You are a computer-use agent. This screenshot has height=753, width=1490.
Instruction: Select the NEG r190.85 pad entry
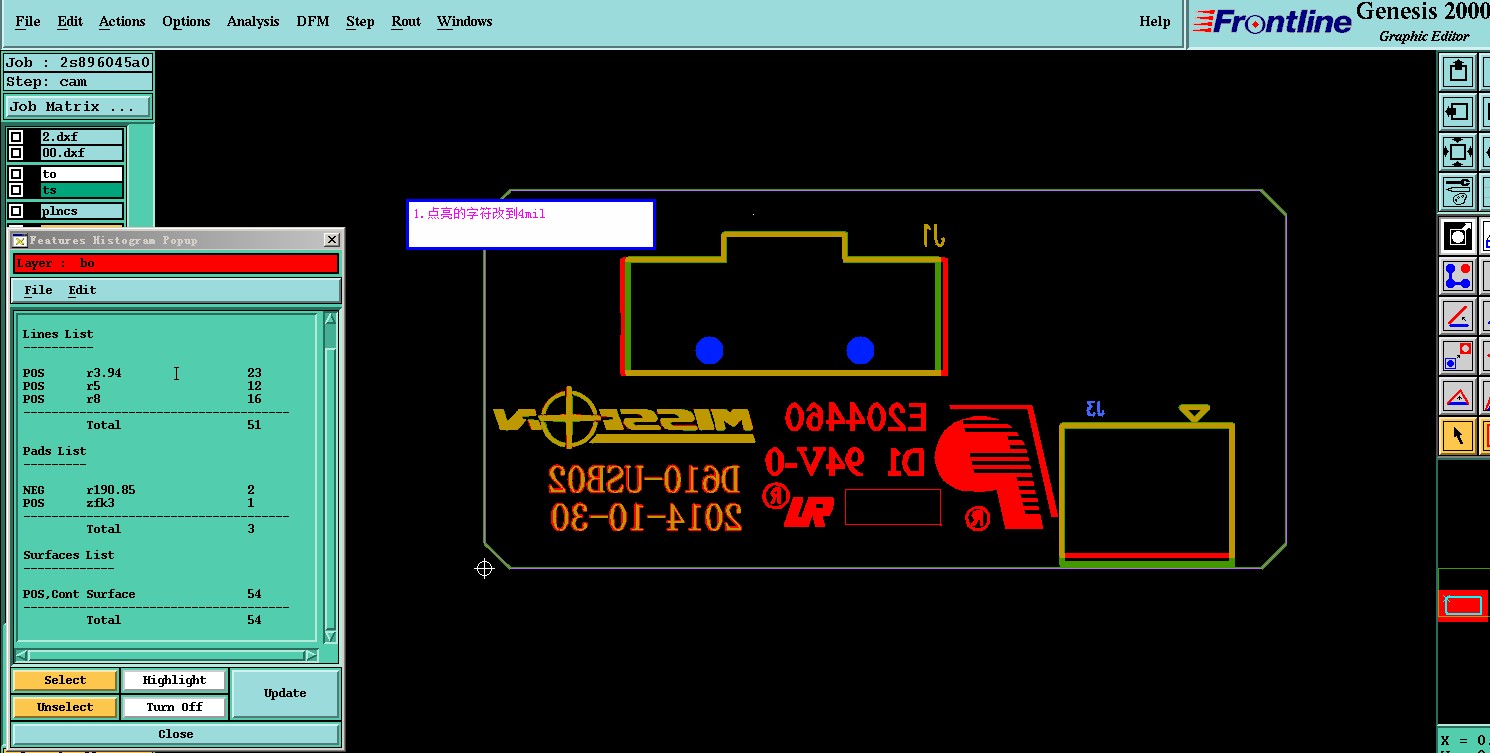[x=139, y=490]
